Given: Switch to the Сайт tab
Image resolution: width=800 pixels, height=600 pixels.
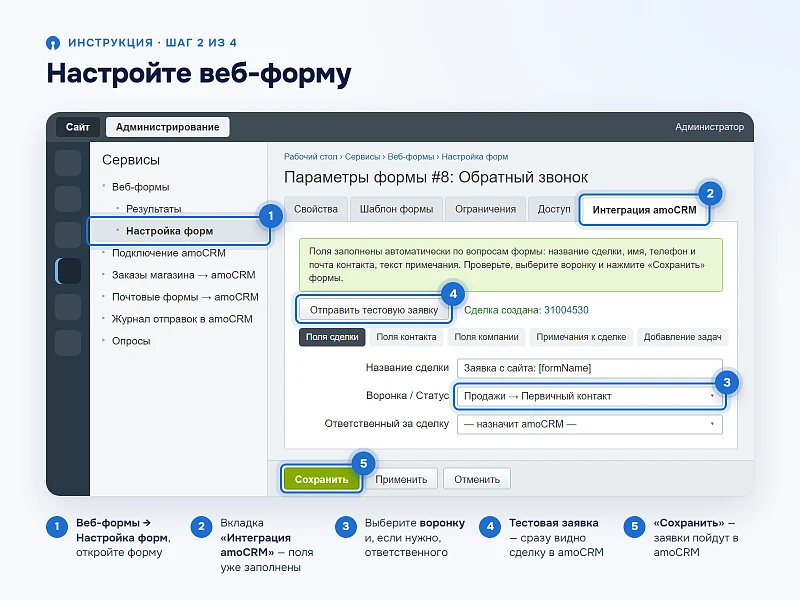Looking at the screenshot, I should [78, 127].
